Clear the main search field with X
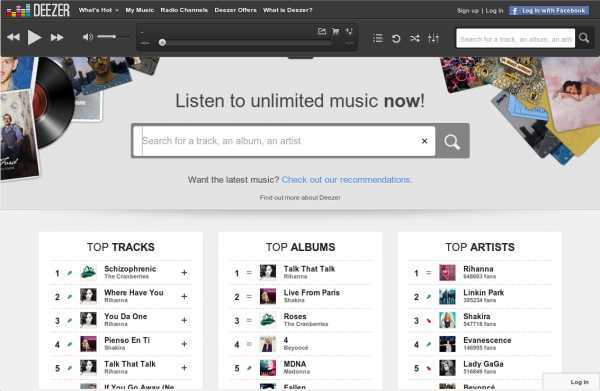The width and height of the screenshot is (600, 391). point(424,141)
